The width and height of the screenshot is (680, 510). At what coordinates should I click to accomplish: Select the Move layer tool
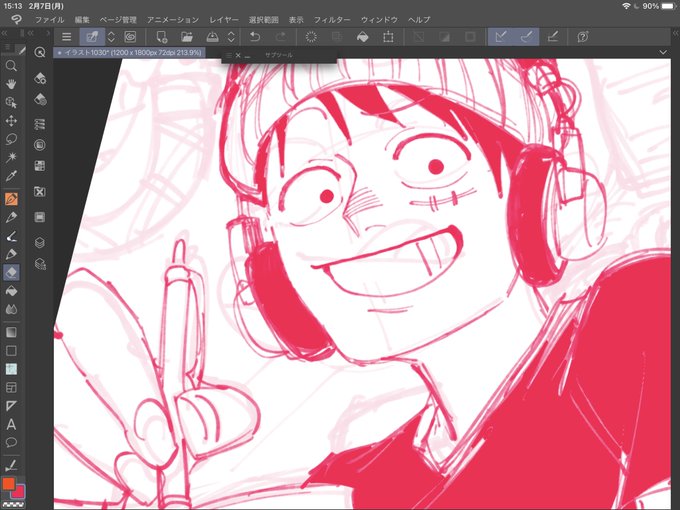pyautogui.click(x=11, y=121)
